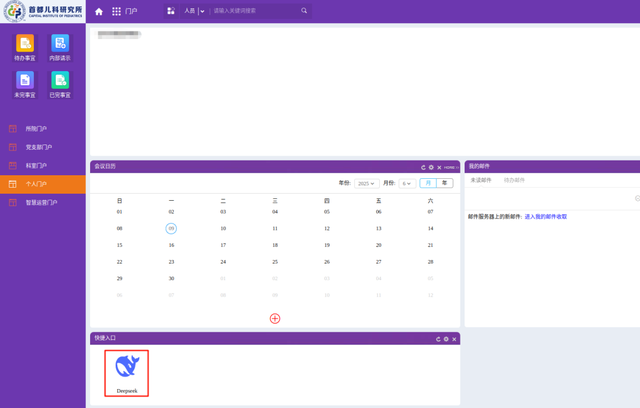Select date 24 in the calendar

click(x=223, y=262)
